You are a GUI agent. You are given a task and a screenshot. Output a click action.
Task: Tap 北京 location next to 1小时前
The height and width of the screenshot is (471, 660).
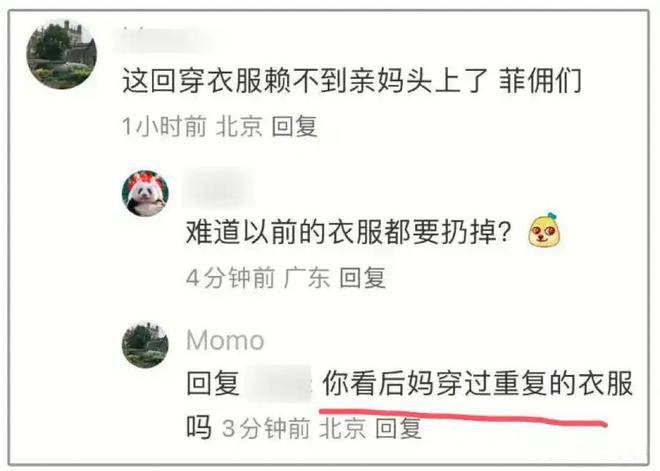tap(240, 126)
